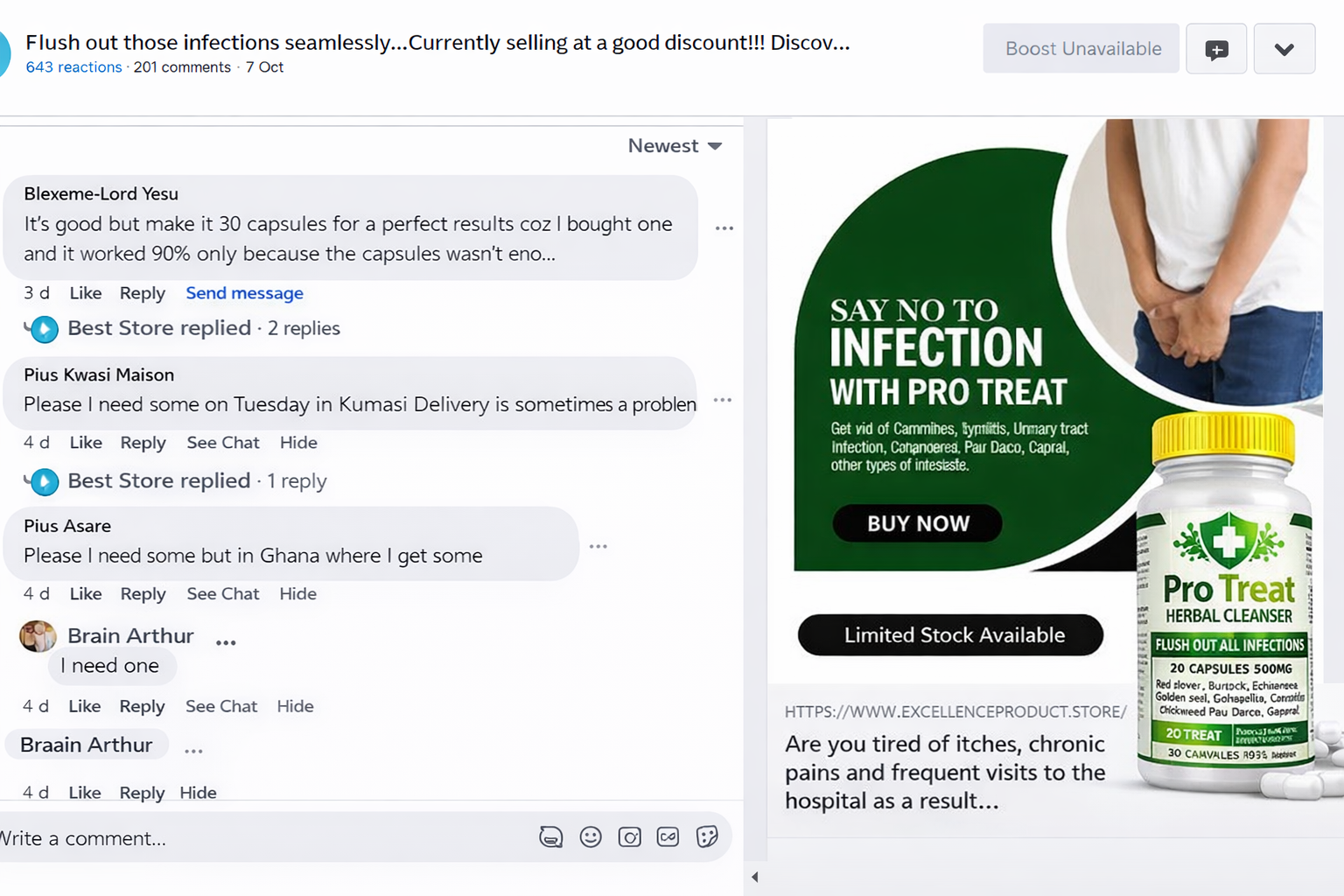
Task: Attach a photo using the camera icon
Action: (629, 837)
